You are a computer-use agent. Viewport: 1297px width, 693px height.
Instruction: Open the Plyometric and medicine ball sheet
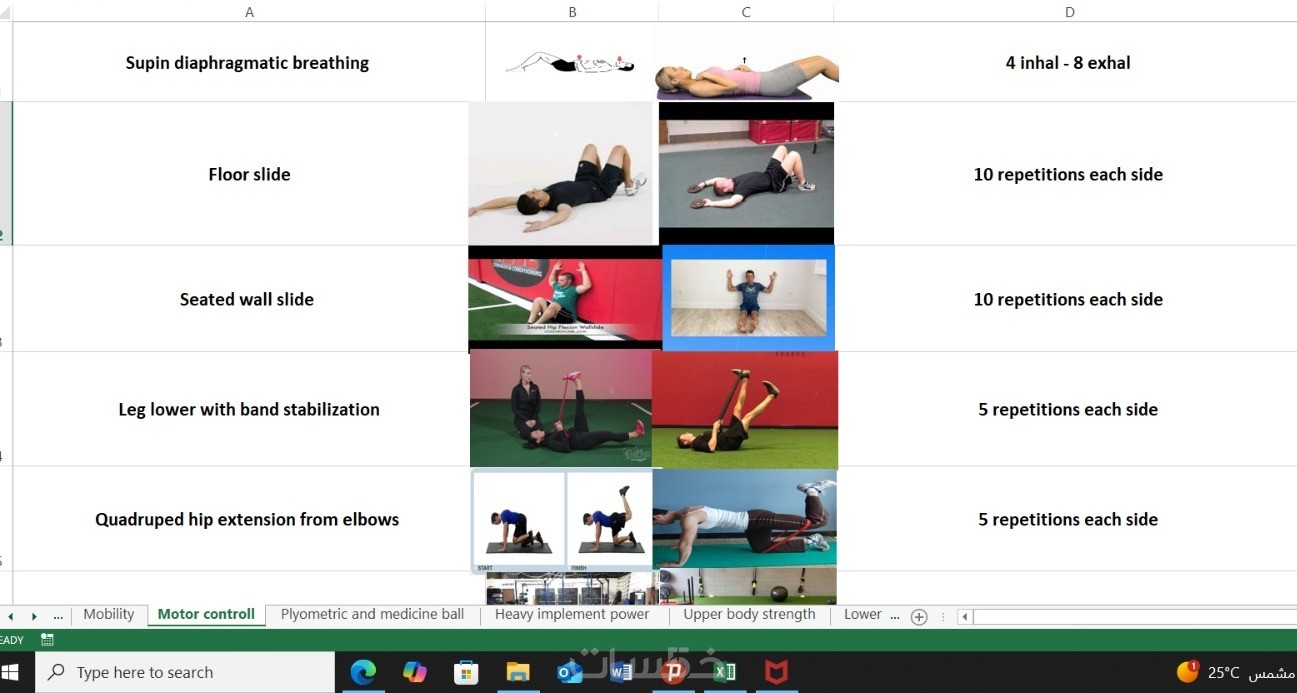pos(372,615)
